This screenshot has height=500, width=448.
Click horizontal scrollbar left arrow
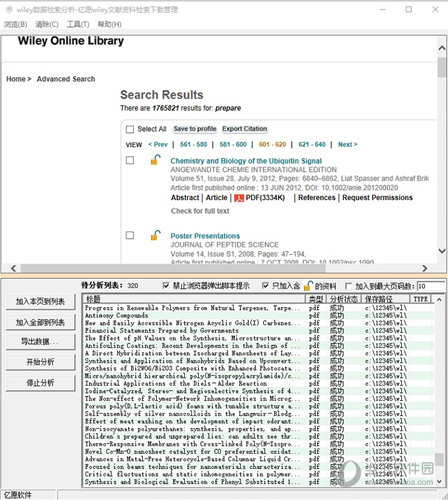pyautogui.click(x=13, y=268)
